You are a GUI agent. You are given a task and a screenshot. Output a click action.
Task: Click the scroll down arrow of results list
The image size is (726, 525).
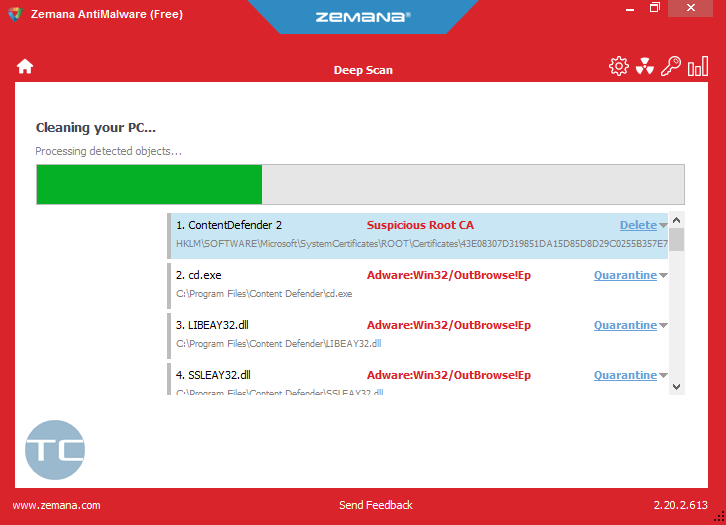pos(676,387)
